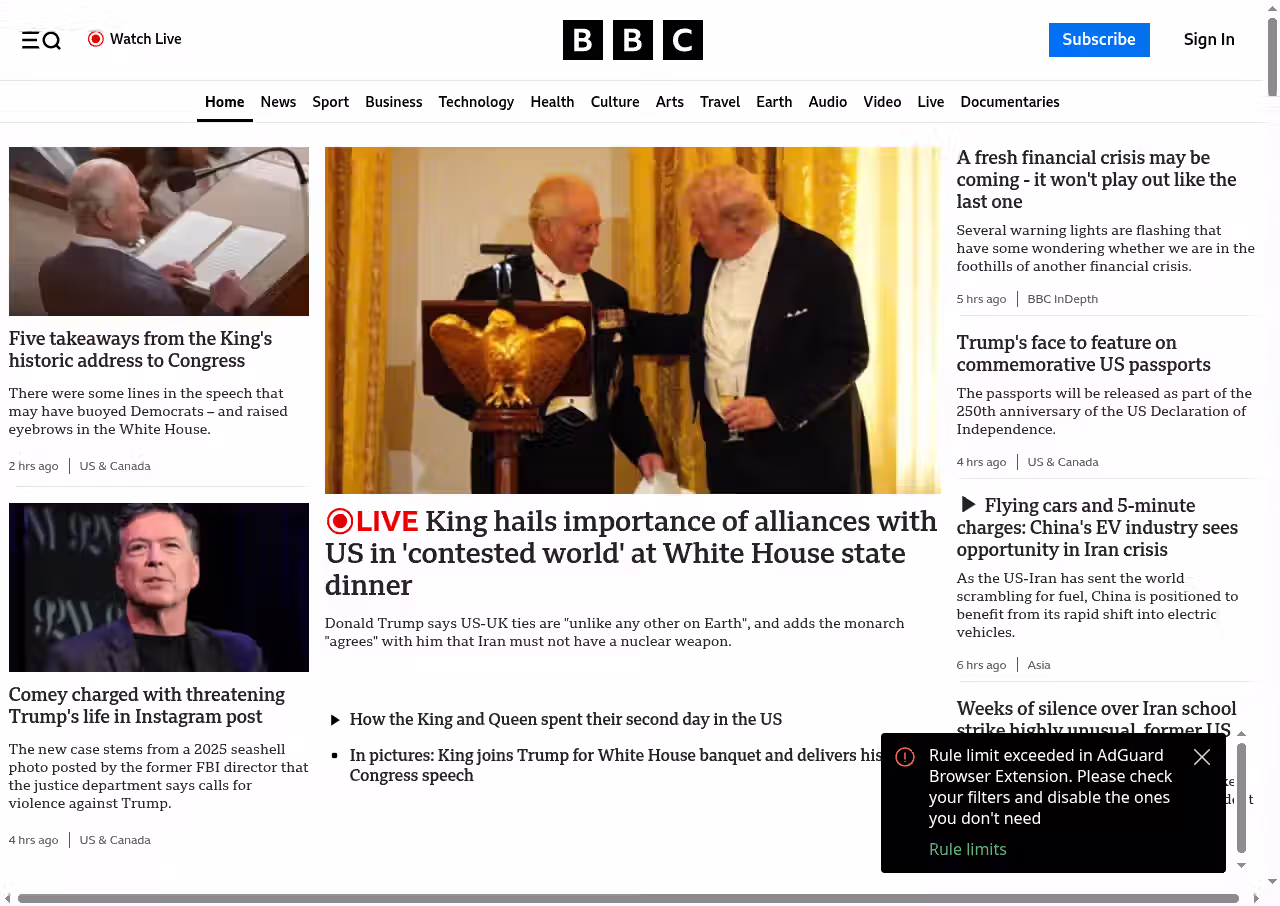This screenshot has height=906, width=1280.
Task: Open the Sport tab
Action: [x=330, y=102]
